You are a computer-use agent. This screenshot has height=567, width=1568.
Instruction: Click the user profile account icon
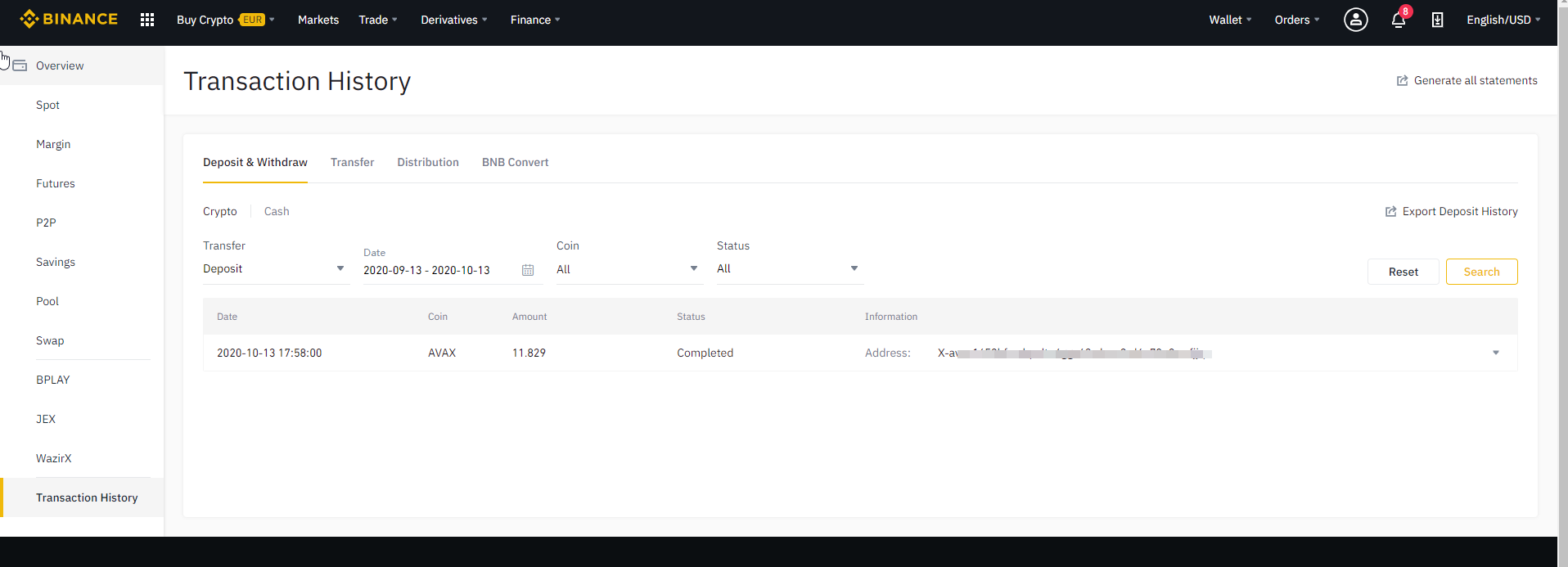pos(1355,20)
